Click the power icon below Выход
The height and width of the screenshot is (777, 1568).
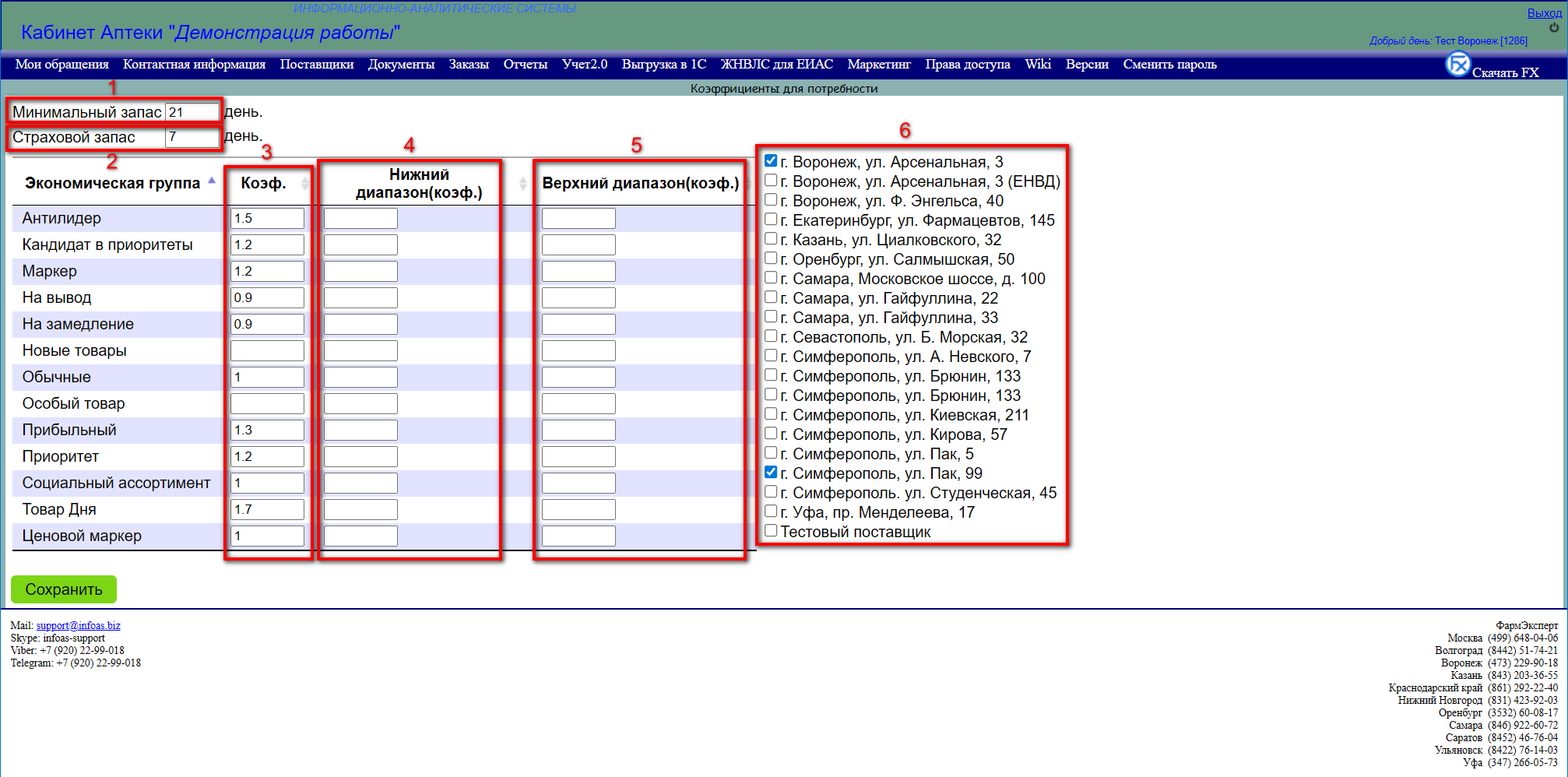(1554, 27)
